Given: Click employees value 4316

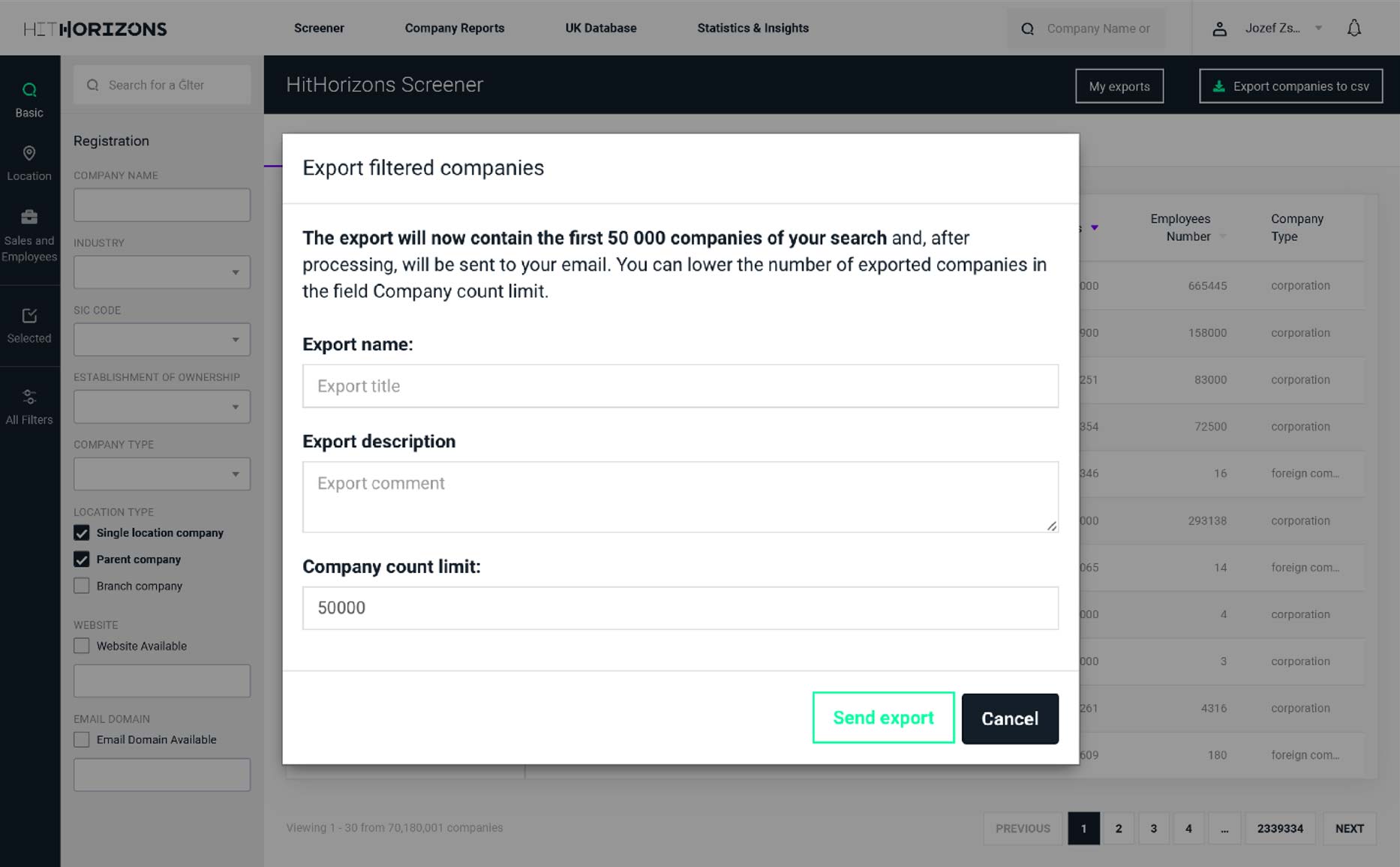Looking at the screenshot, I should pos(1213,708).
